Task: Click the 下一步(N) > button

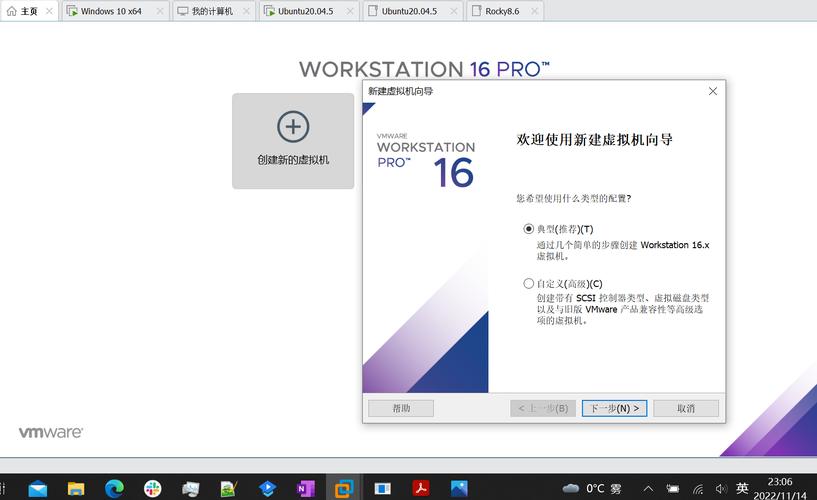Action: pyautogui.click(x=614, y=408)
